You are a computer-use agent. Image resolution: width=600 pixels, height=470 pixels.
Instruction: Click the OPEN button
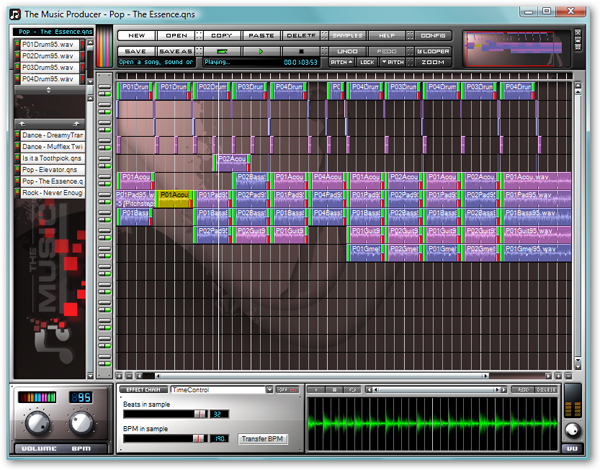(176, 36)
